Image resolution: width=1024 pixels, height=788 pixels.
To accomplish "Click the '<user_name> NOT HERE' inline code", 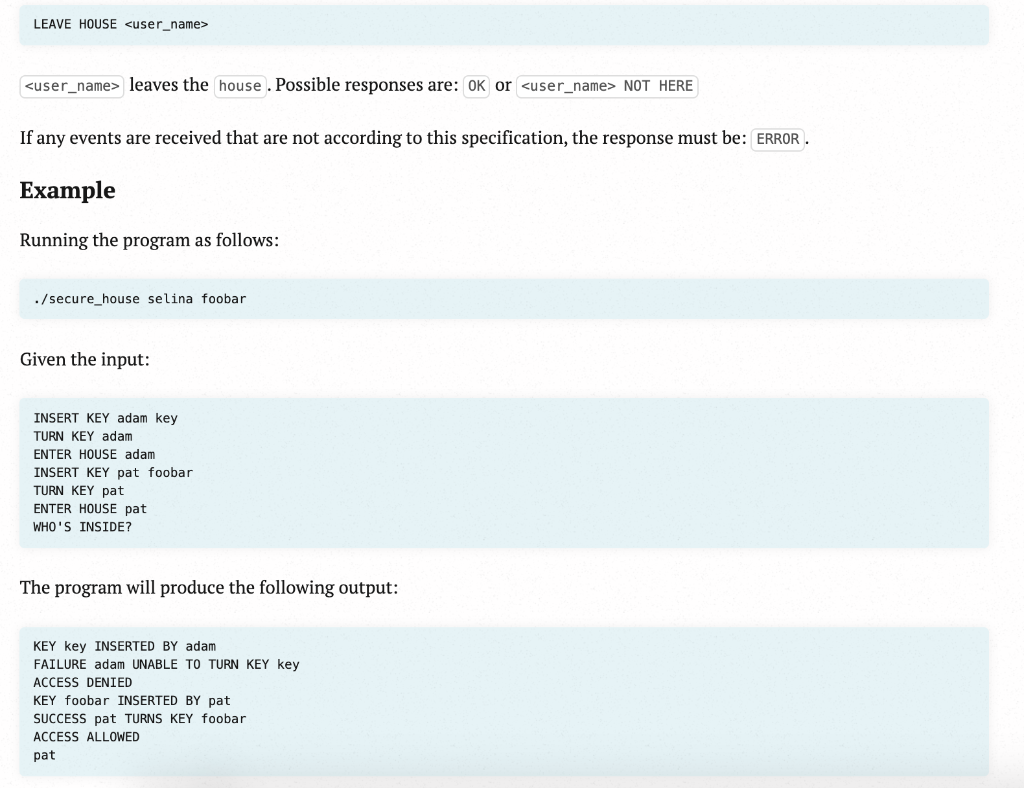I will (x=607, y=86).
